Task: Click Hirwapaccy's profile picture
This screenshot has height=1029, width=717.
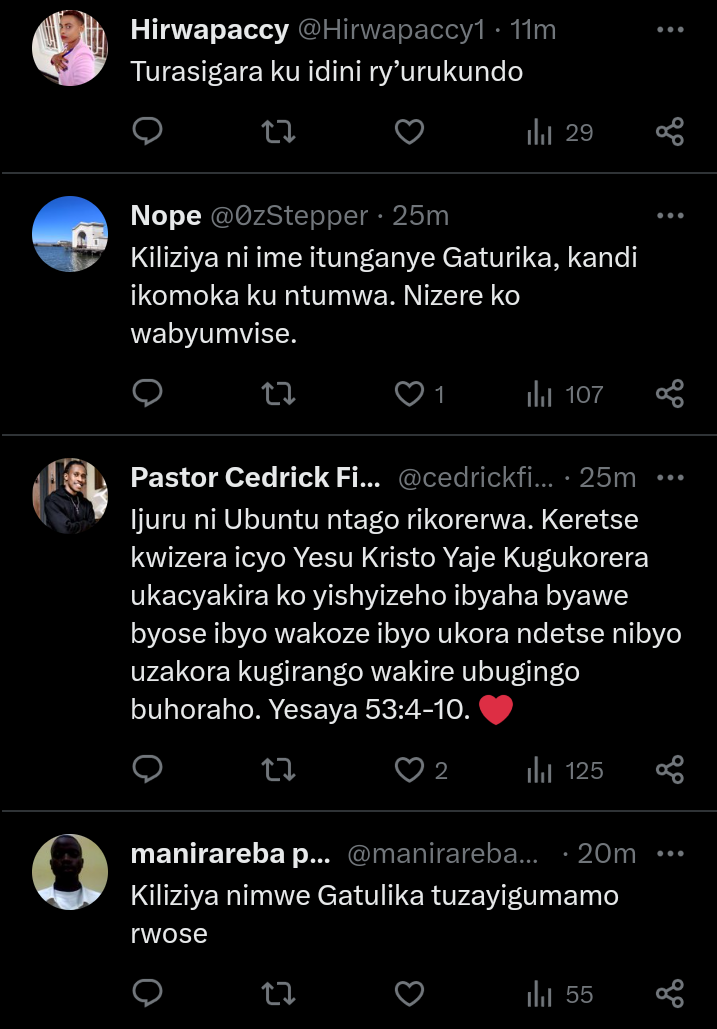Action: [70, 50]
